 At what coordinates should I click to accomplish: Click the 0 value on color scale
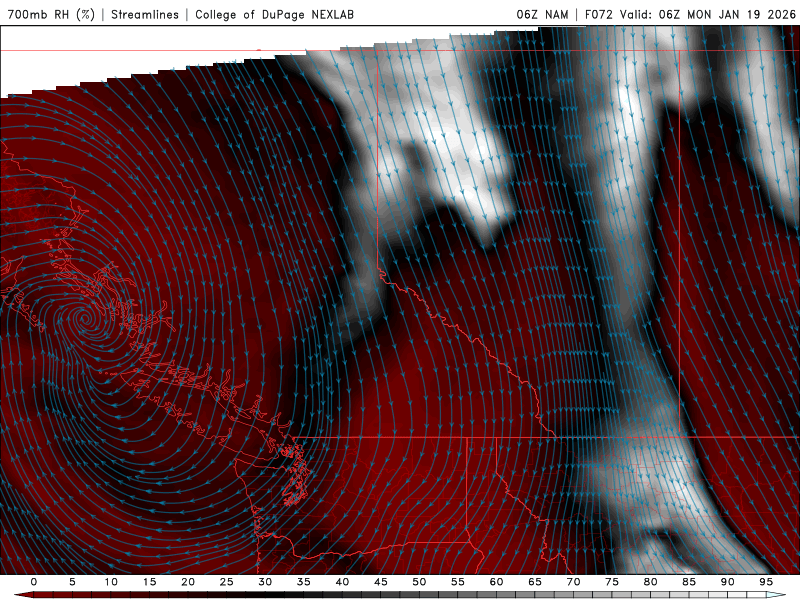tap(34, 582)
